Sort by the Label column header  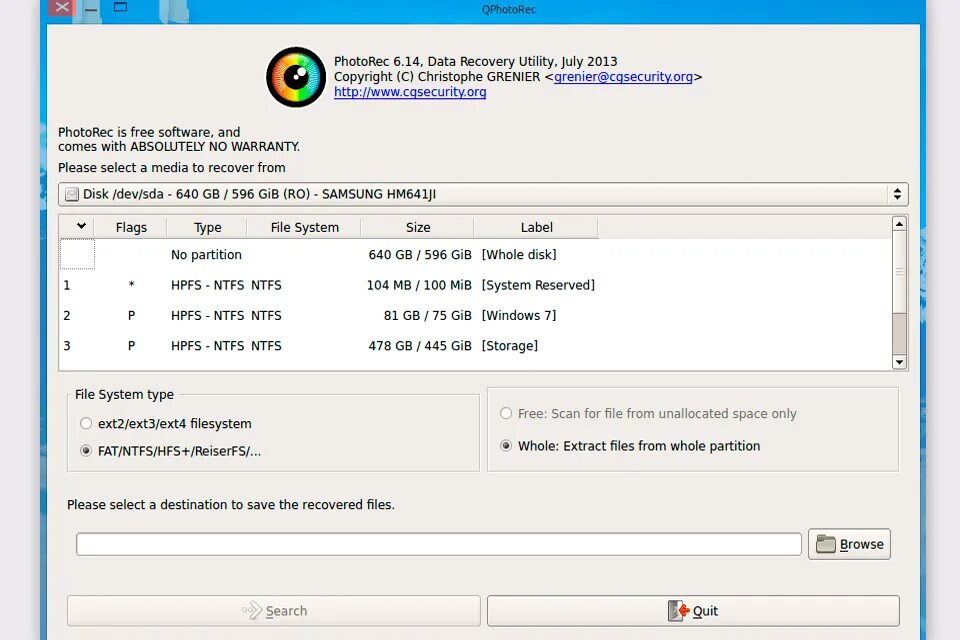536,227
